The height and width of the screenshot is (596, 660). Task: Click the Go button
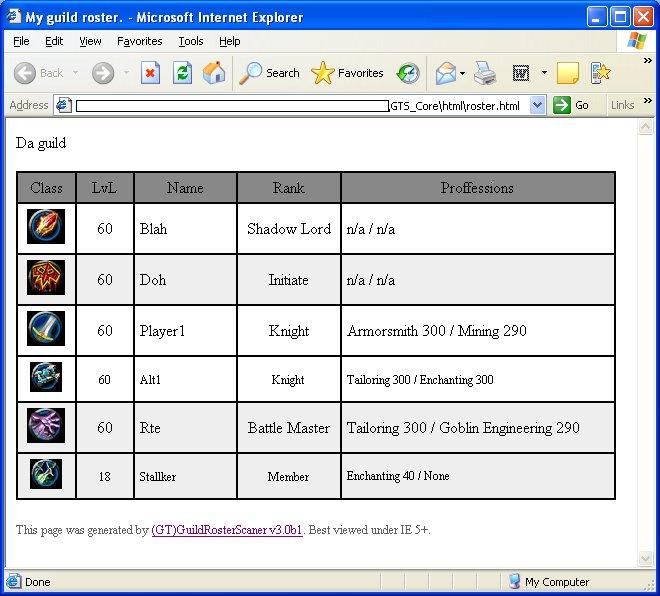click(x=571, y=105)
